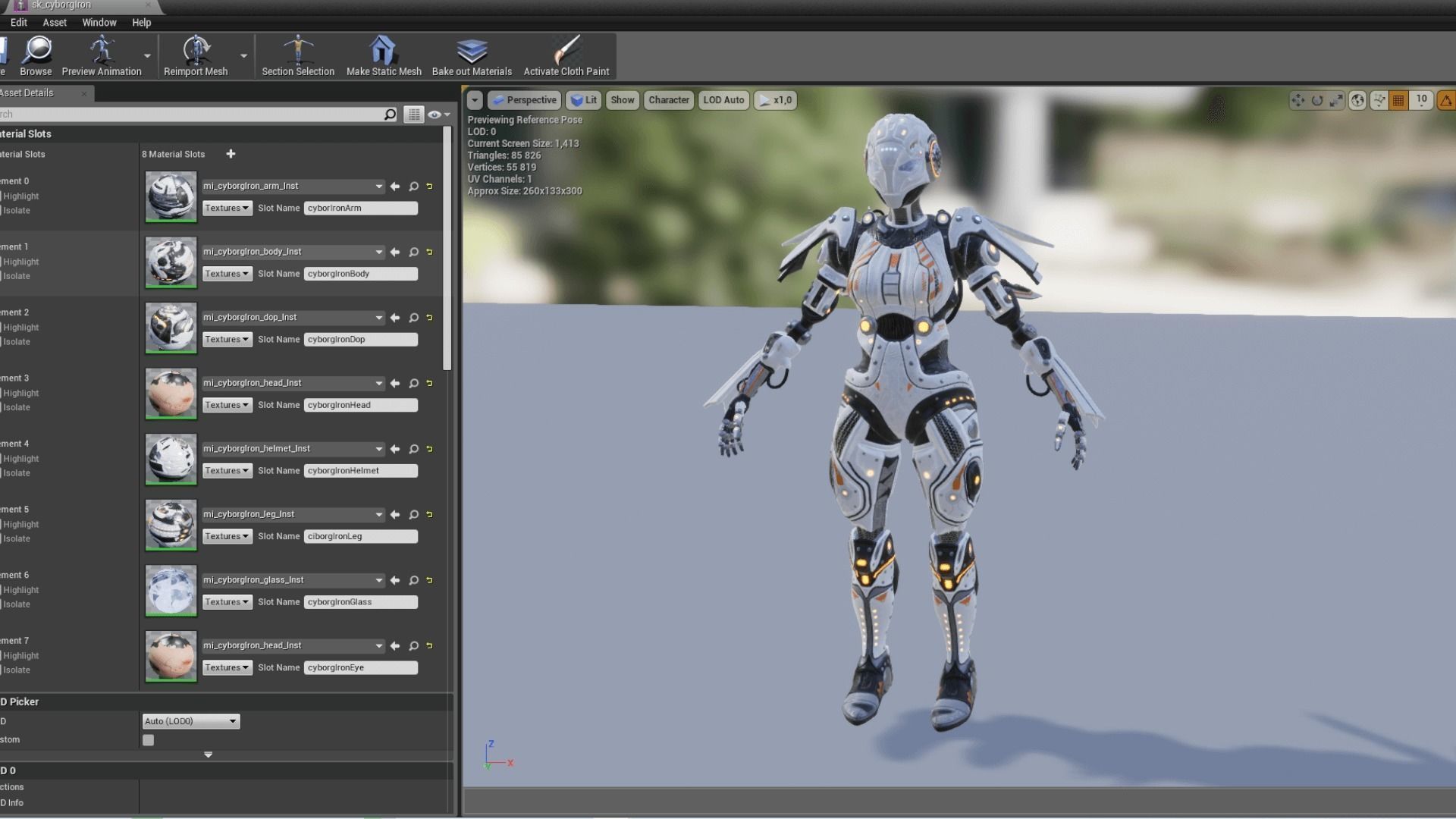This screenshot has width=1456, height=819.
Task: Open Textures dropdown for cyborgIronBody slot
Action: point(227,274)
